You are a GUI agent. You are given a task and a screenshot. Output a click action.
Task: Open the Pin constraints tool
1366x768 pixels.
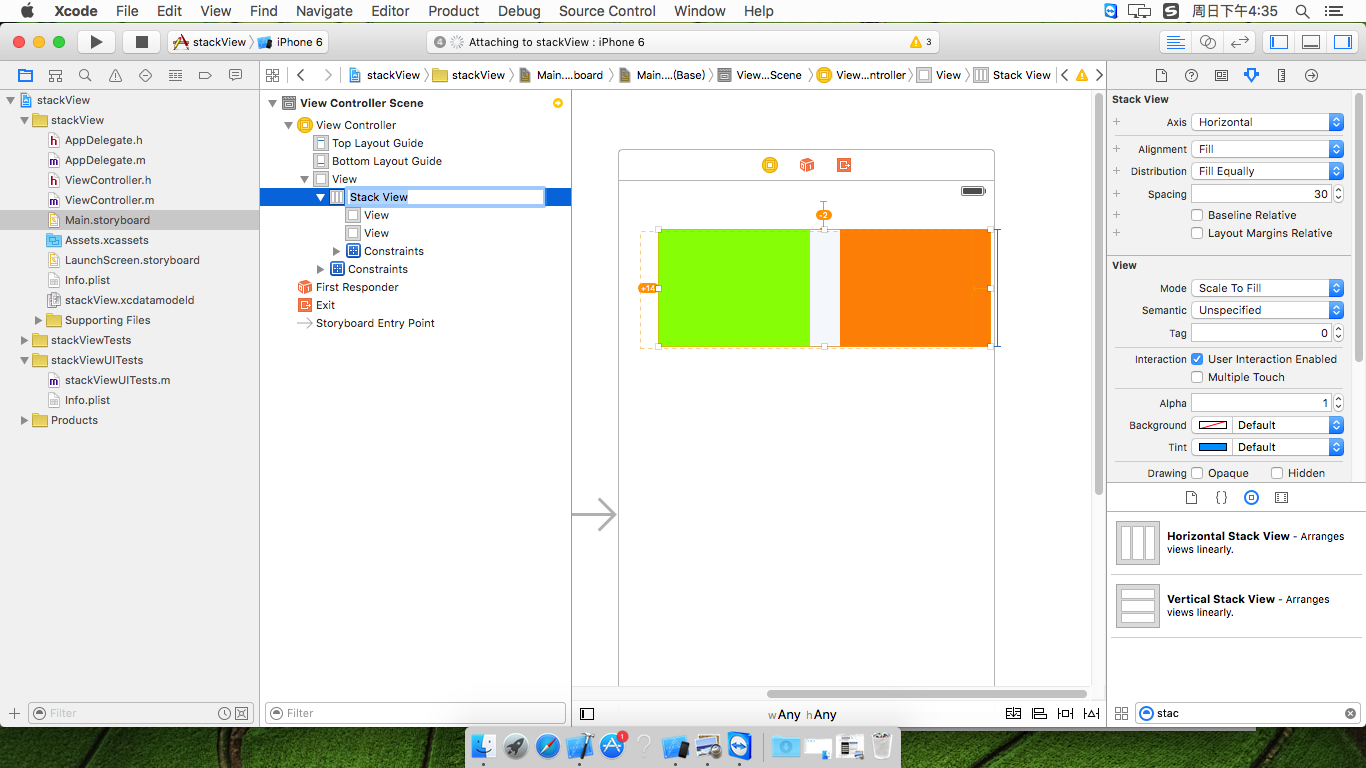tap(1065, 714)
